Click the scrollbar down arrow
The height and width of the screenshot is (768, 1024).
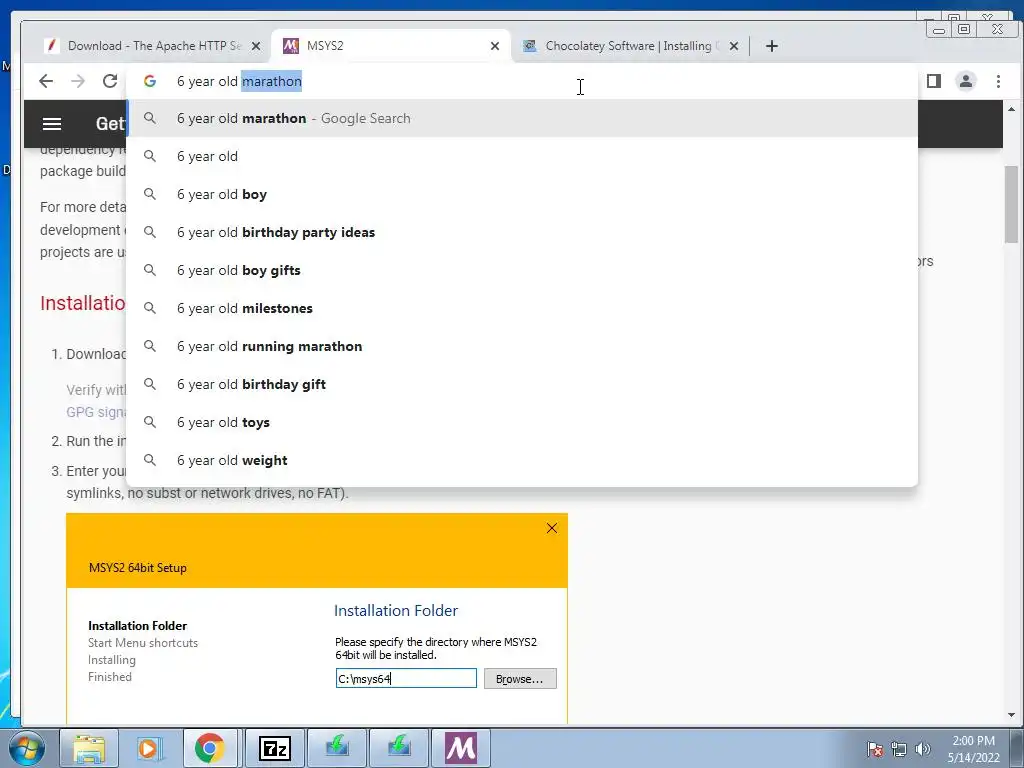point(1012,715)
